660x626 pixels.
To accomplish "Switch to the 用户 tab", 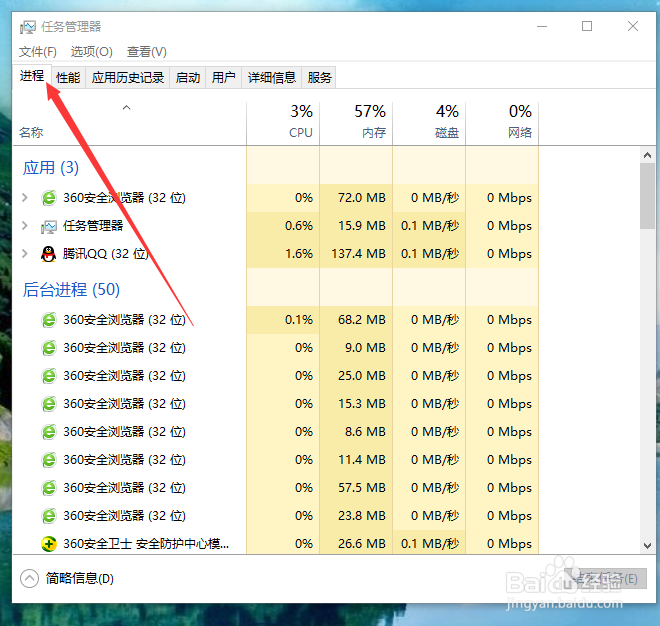I will pyautogui.click(x=224, y=77).
